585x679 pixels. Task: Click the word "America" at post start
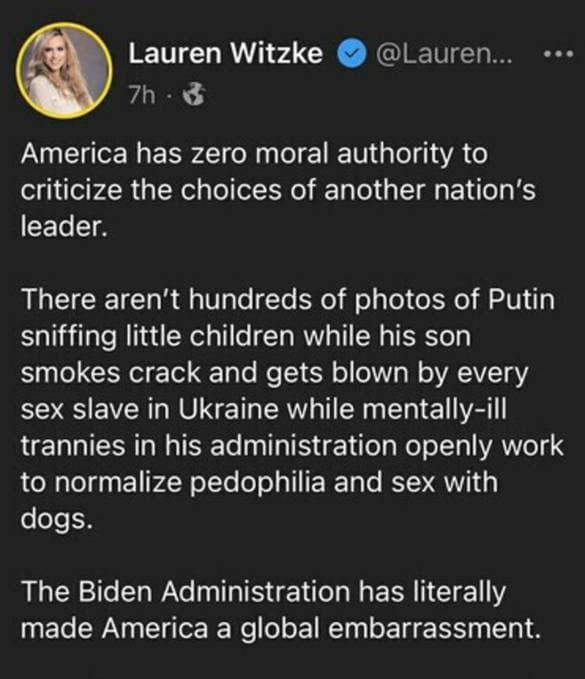point(74,153)
